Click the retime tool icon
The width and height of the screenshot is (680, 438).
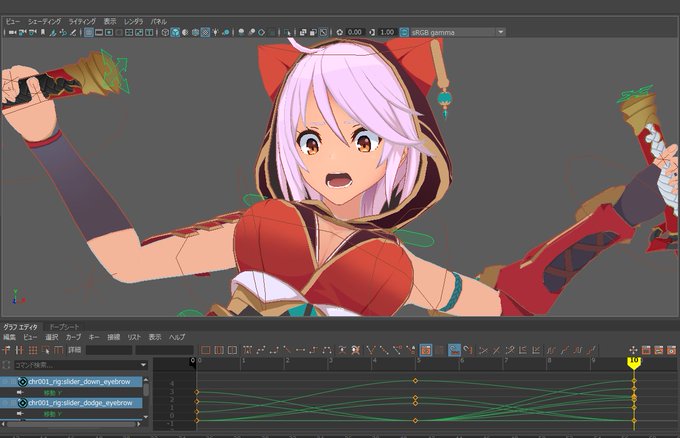(x=59, y=350)
